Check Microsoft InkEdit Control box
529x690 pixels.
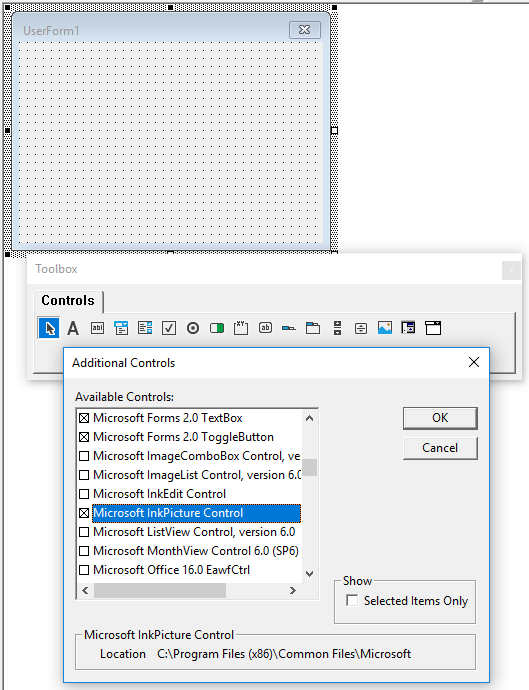84,494
